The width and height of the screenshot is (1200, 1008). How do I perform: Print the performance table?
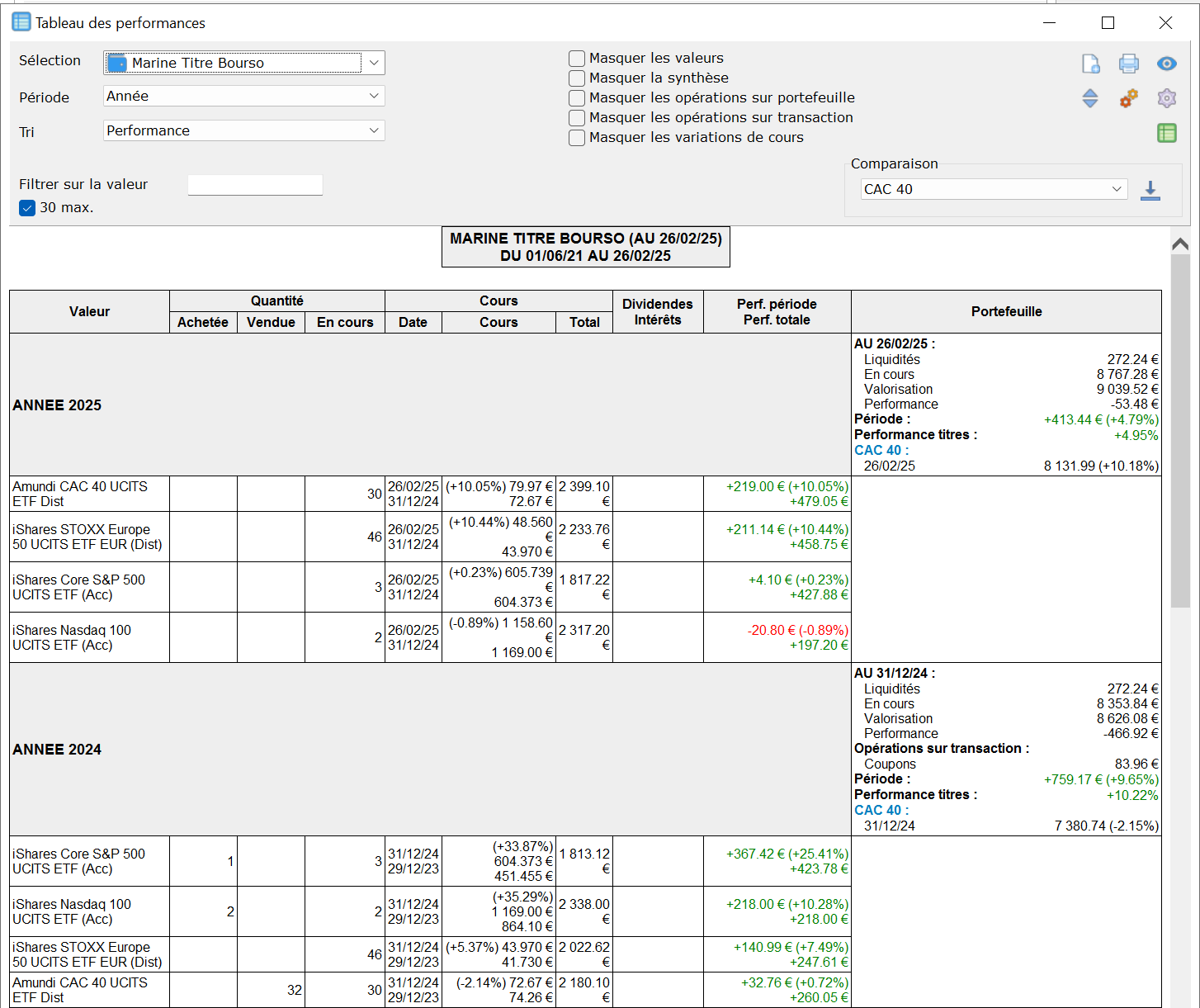pos(1128,64)
